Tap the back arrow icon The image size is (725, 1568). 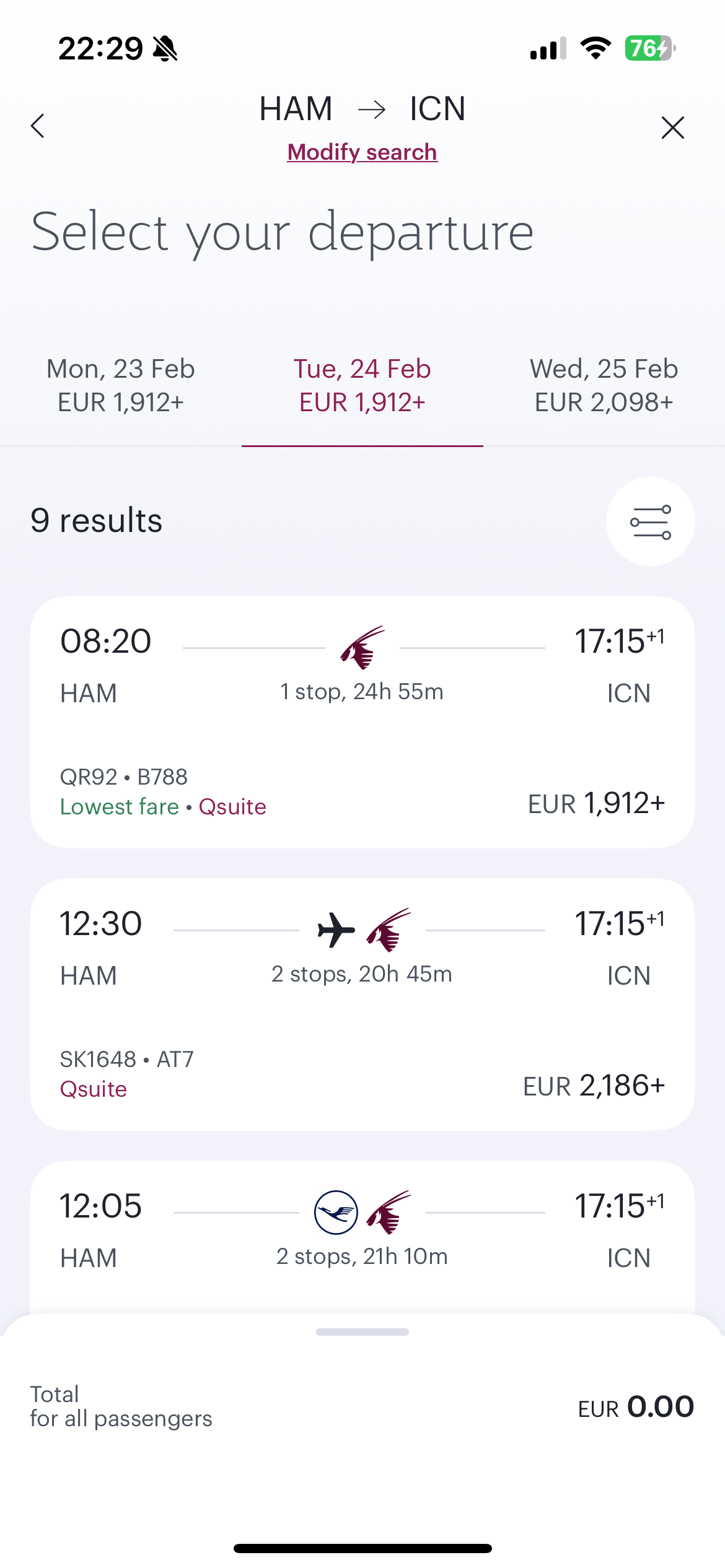[38, 126]
